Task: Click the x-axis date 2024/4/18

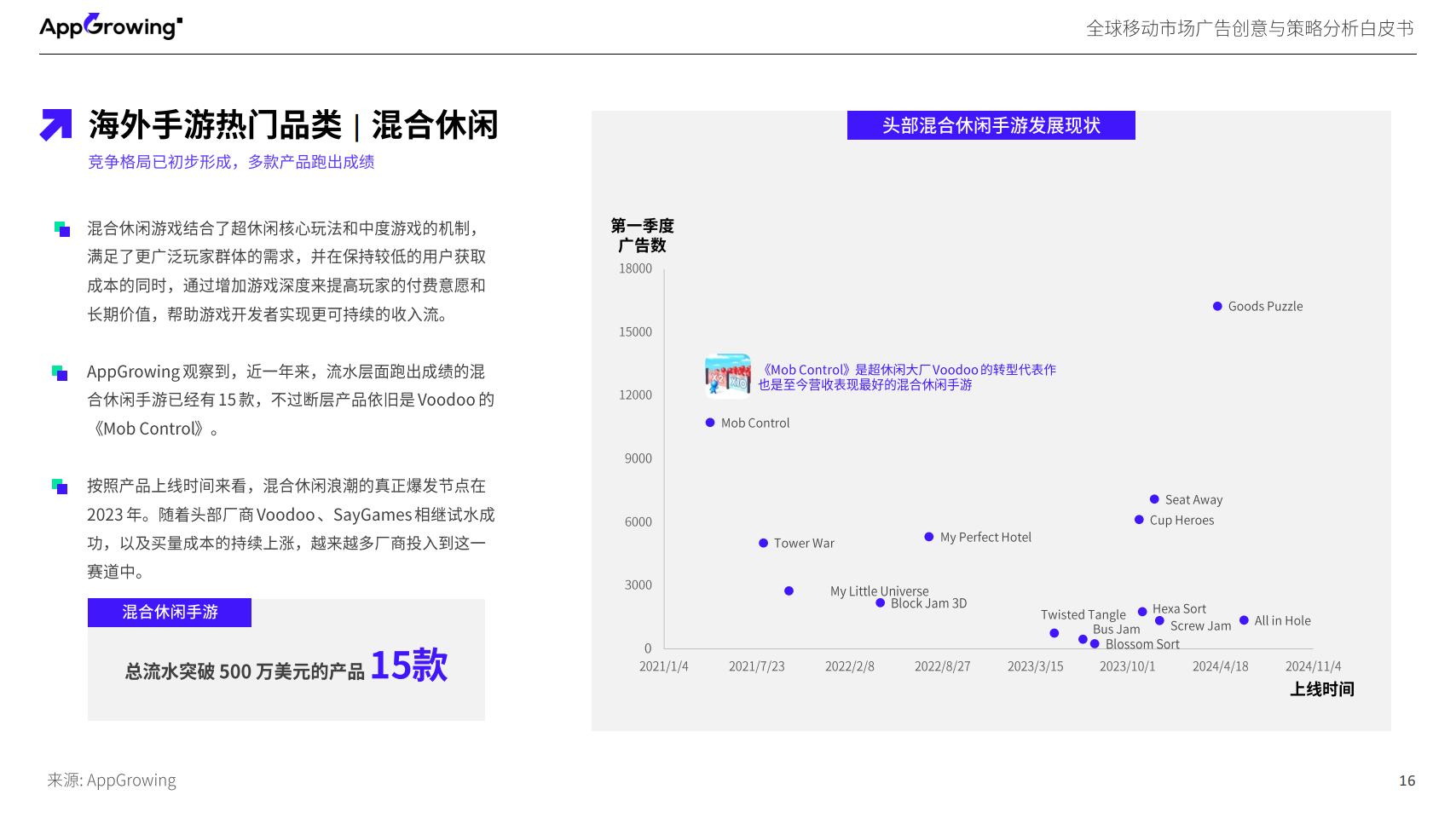Action: tap(1220, 666)
